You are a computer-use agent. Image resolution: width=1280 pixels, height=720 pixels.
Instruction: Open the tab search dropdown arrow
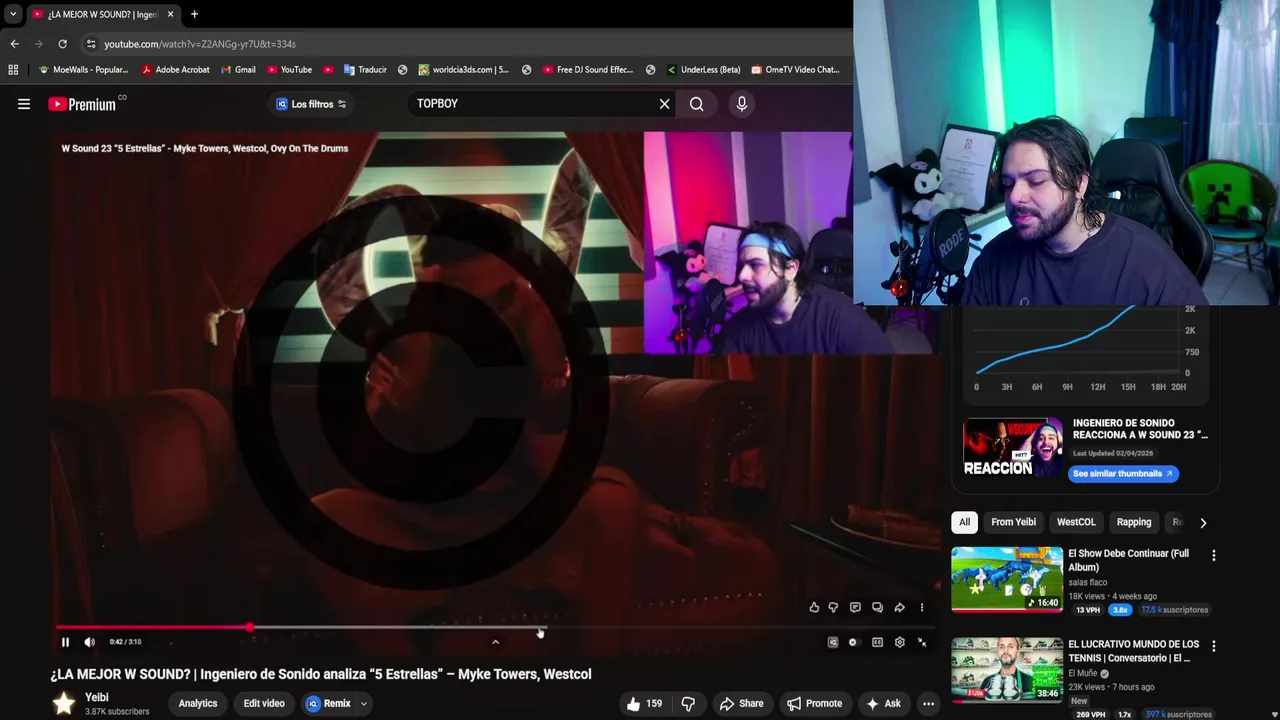(x=13, y=14)
